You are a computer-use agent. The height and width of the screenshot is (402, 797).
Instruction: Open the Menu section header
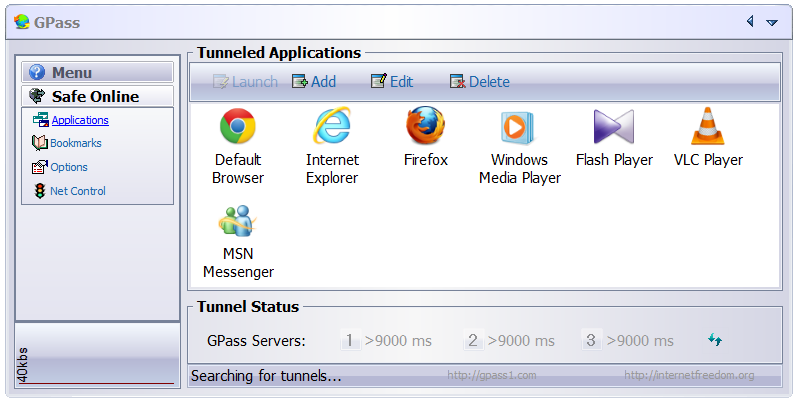click(x=97, y=72)
